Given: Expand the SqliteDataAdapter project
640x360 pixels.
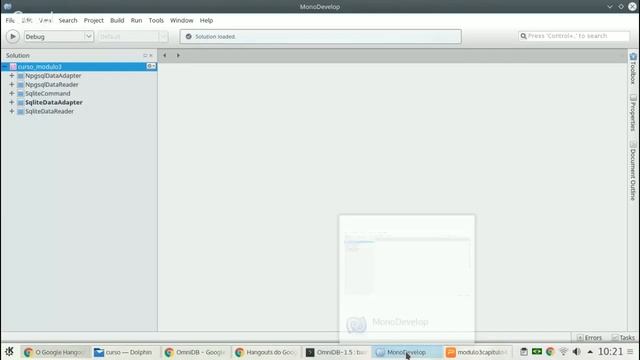Looking at the screenshot, I should (x=12, y=102).
